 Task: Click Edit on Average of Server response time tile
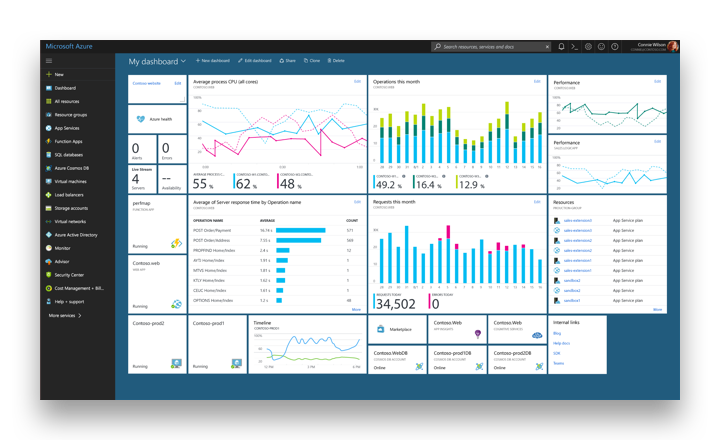pos(357,202)
